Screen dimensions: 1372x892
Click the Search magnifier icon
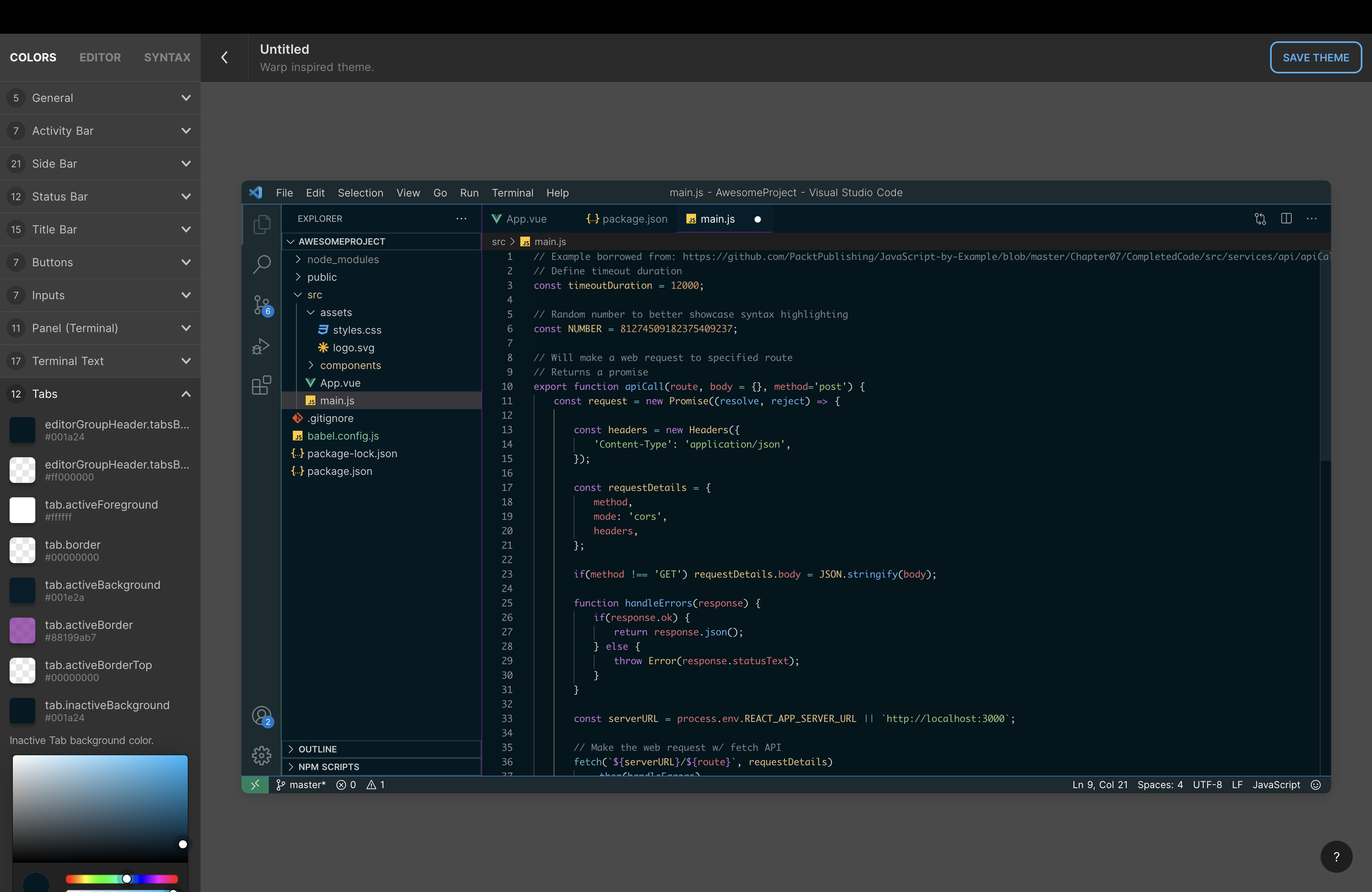point(262,264)
